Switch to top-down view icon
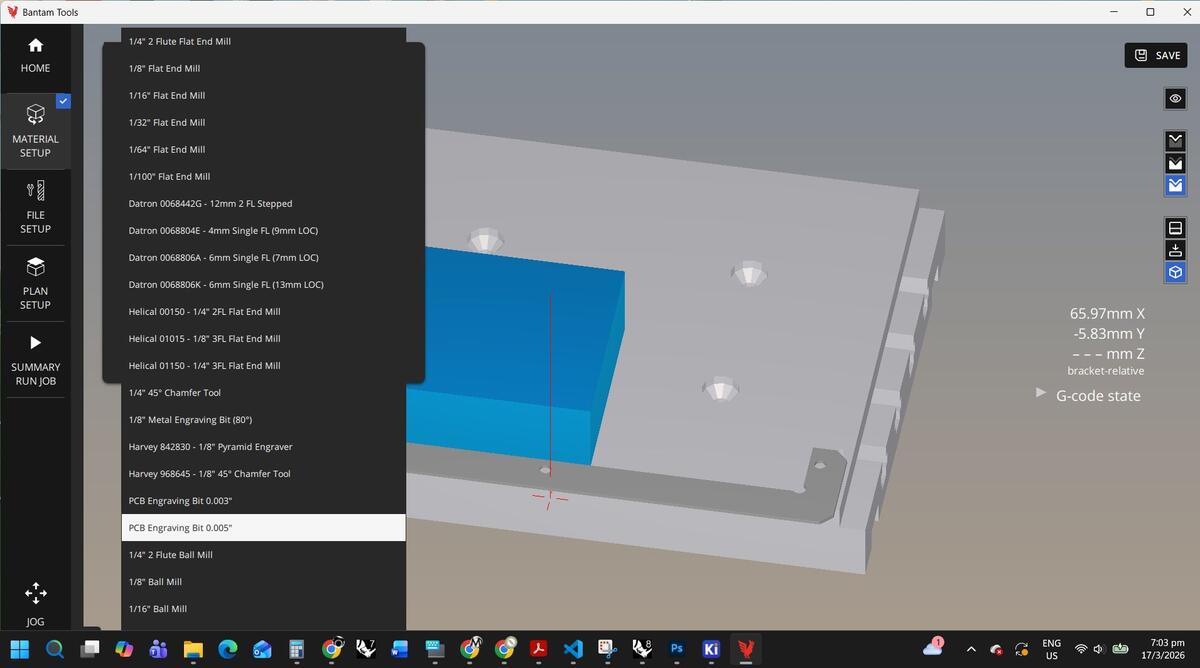1200x668 pixels. 1176,250
